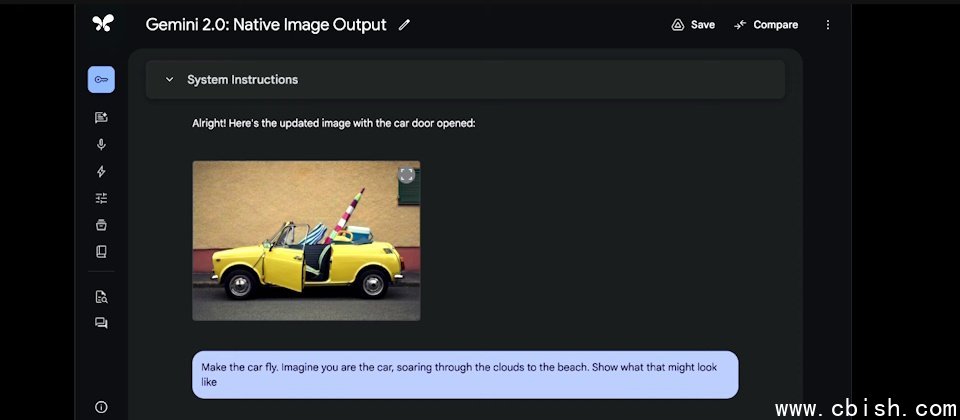960x420 pixels.
Task: Open the create prompt sidebar icon
Action: [x=101, y=118]
